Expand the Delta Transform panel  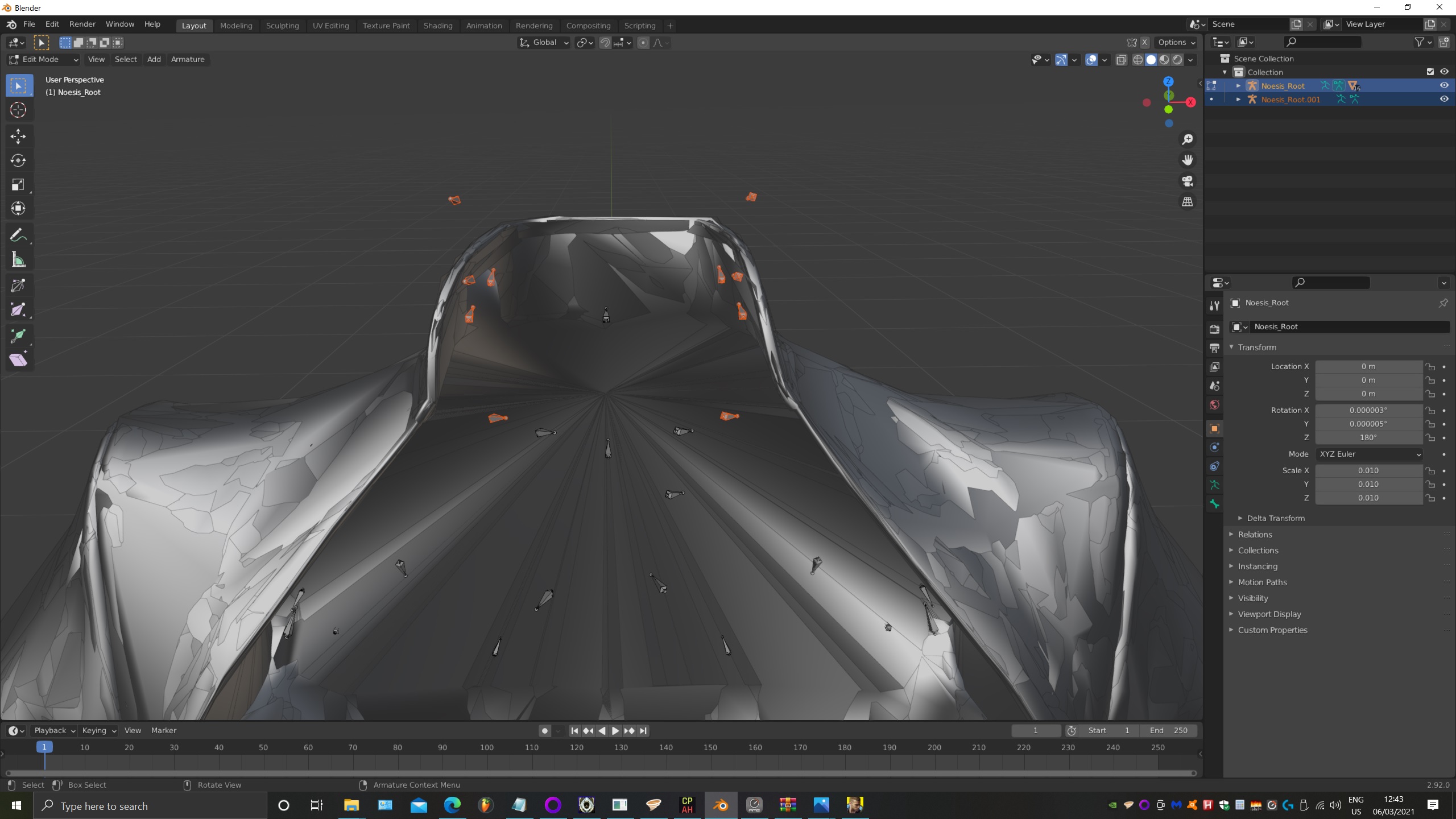tap(1276, 518)
